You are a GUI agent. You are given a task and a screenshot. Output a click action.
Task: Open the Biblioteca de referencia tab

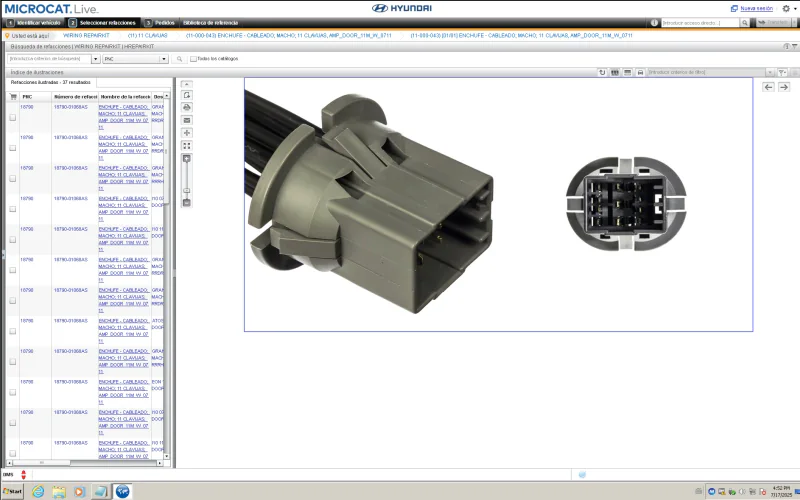[210, 22]
